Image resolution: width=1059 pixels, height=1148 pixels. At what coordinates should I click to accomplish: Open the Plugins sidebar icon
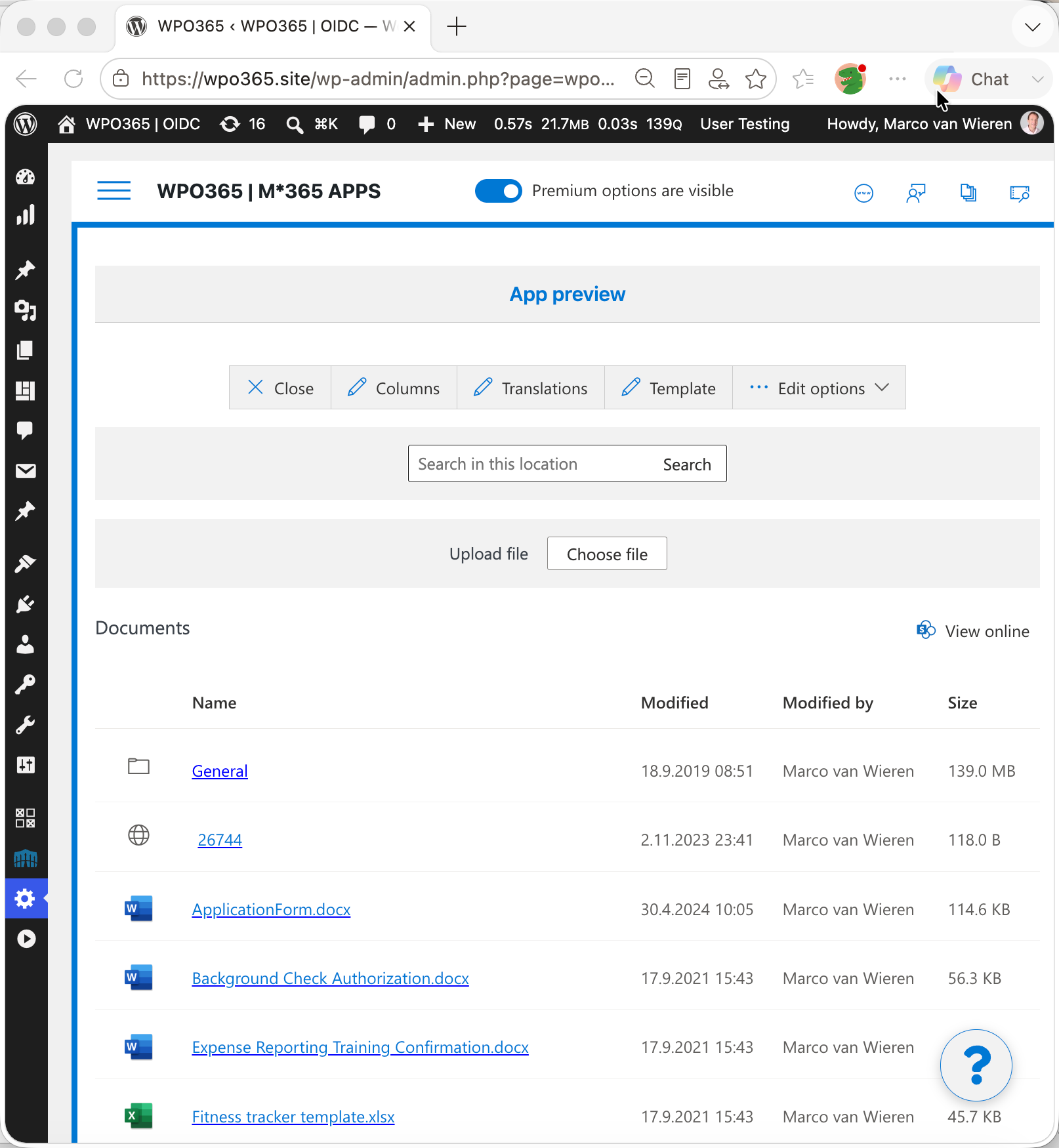pyautogui.click(x=26, y=604)
